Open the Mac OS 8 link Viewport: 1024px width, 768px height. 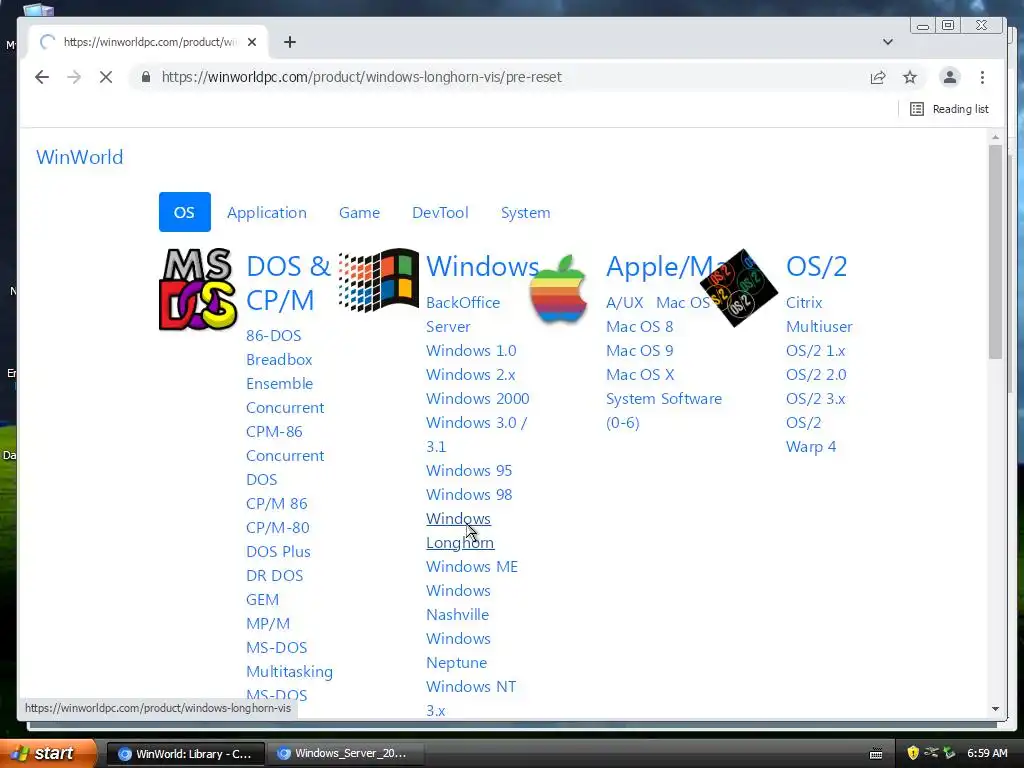639,327
